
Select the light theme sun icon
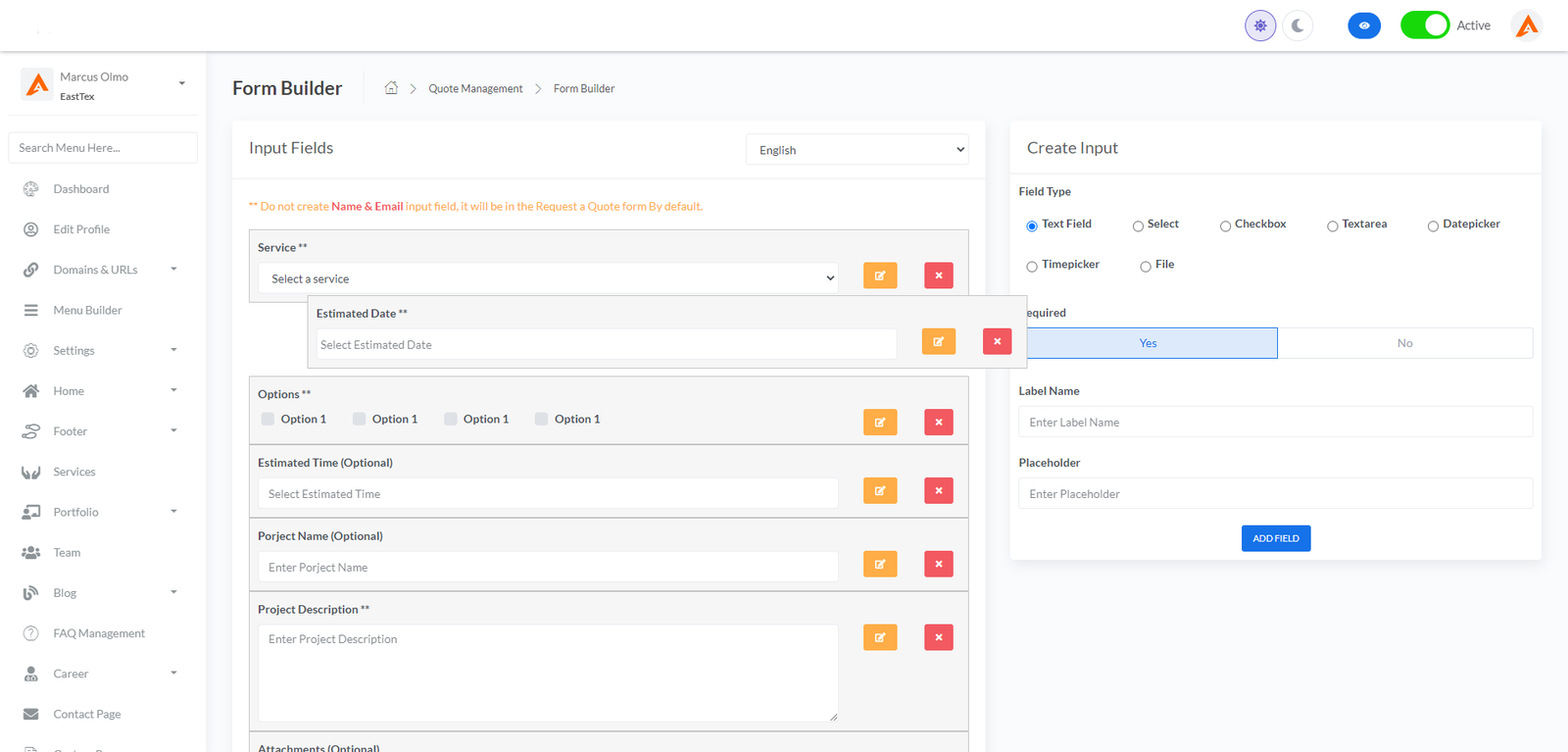1260,25
